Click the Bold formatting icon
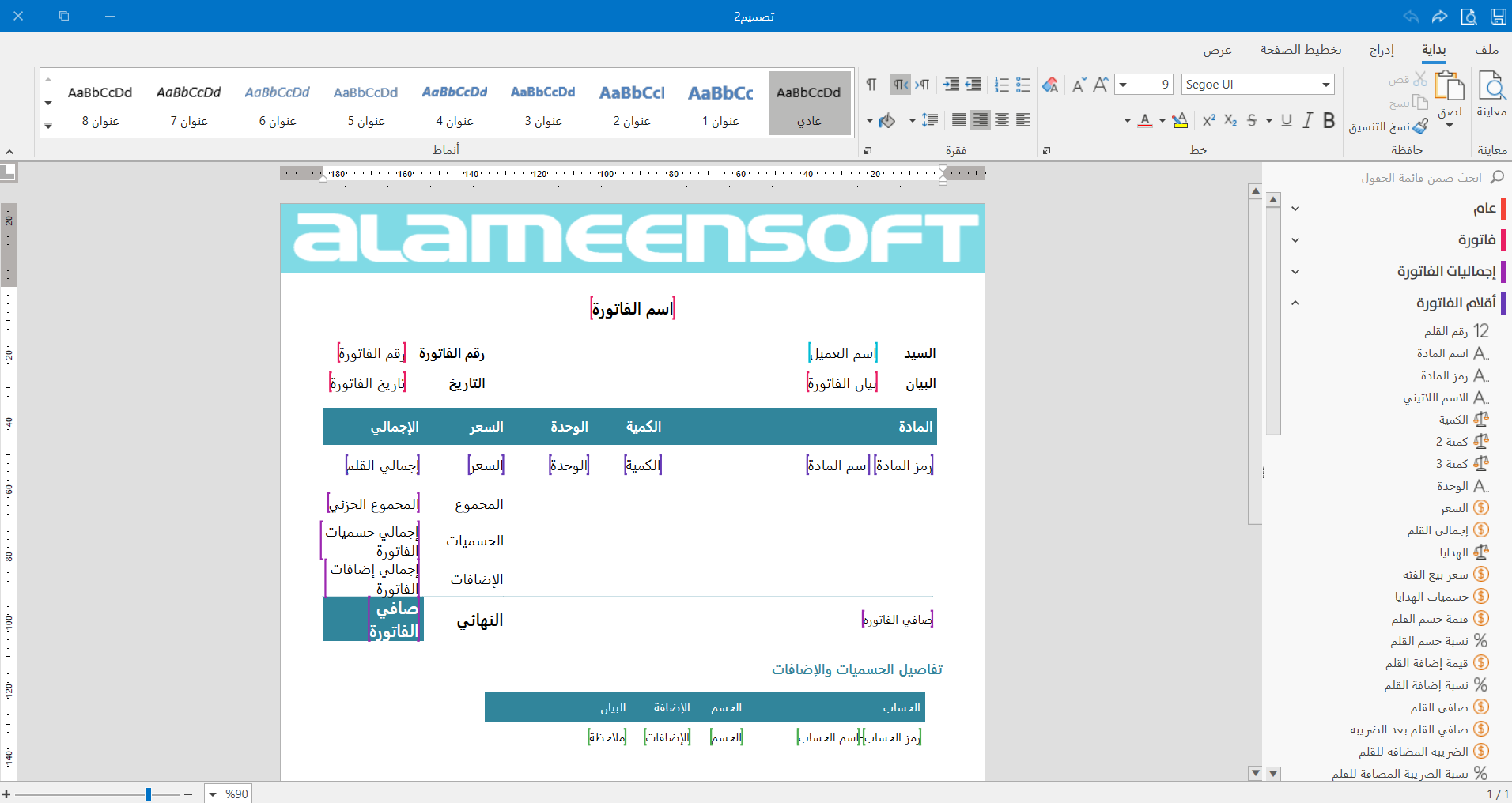The width and height of the screenshot is (1512, 803). tap(1329, 120)
